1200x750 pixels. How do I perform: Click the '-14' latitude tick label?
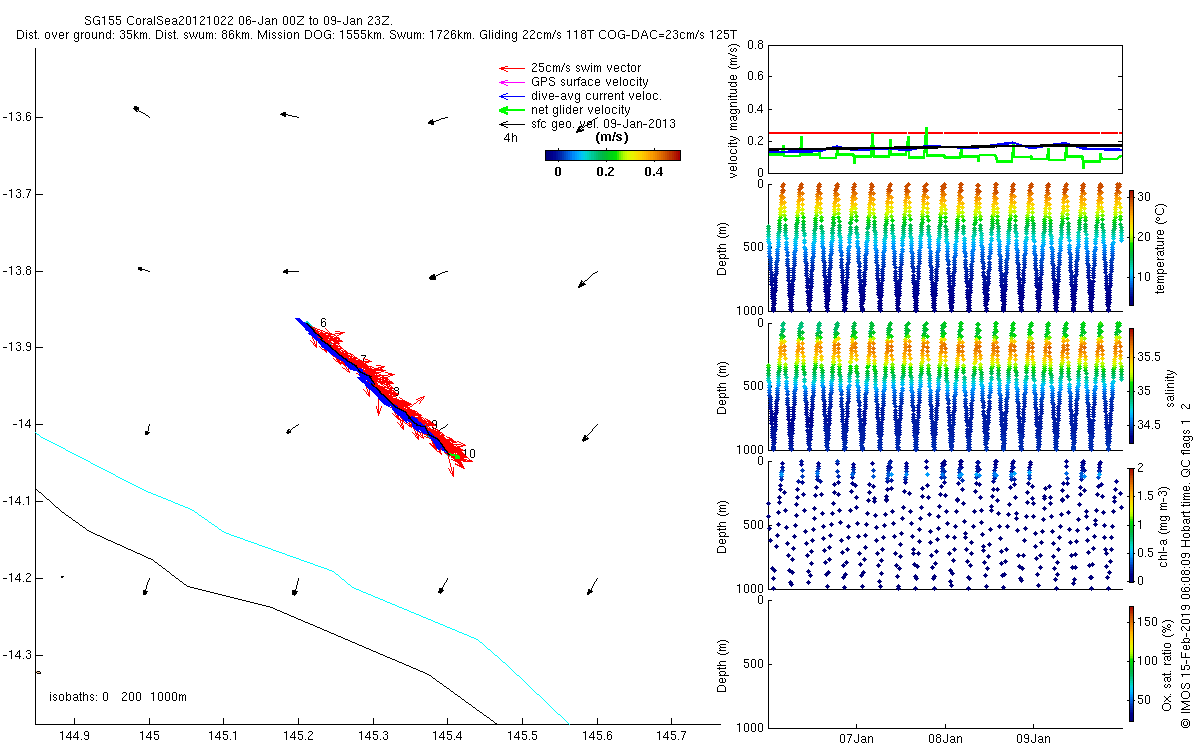(x=21, y=424)
